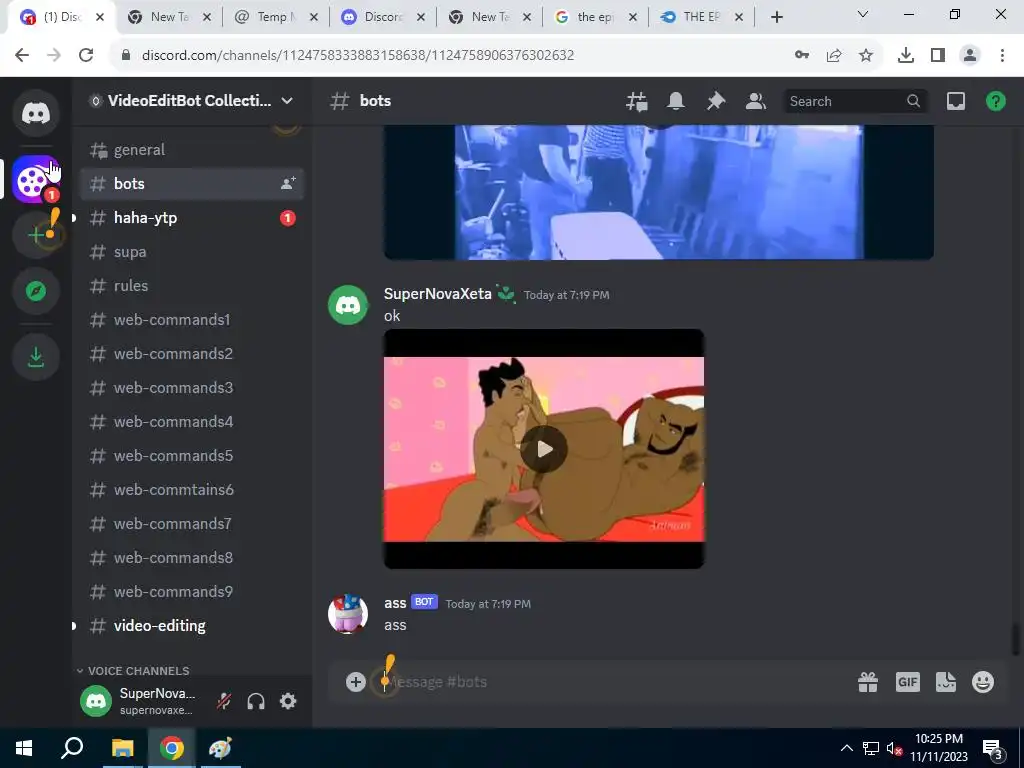
Task: Toggle deafen headphones icon
Action: (x=256, y=701)
